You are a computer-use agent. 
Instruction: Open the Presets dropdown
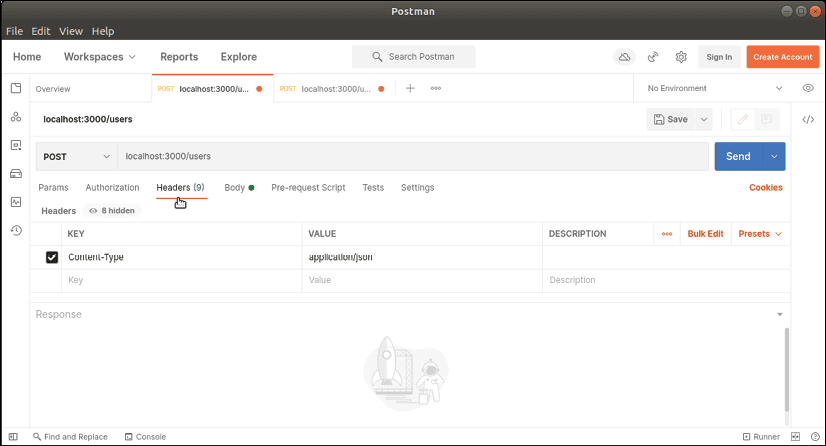pos(760,234)
